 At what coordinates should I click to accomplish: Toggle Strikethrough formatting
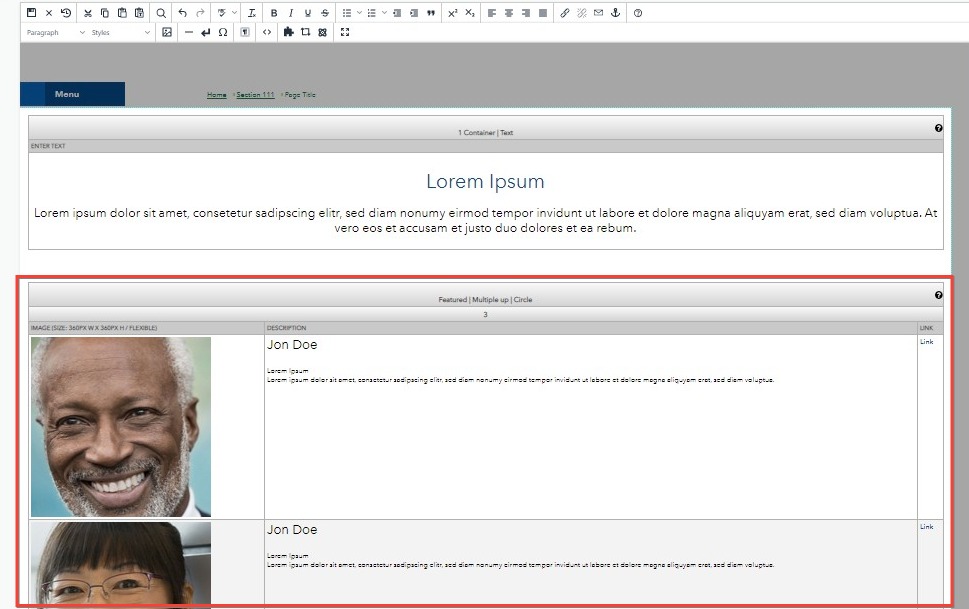325,12
